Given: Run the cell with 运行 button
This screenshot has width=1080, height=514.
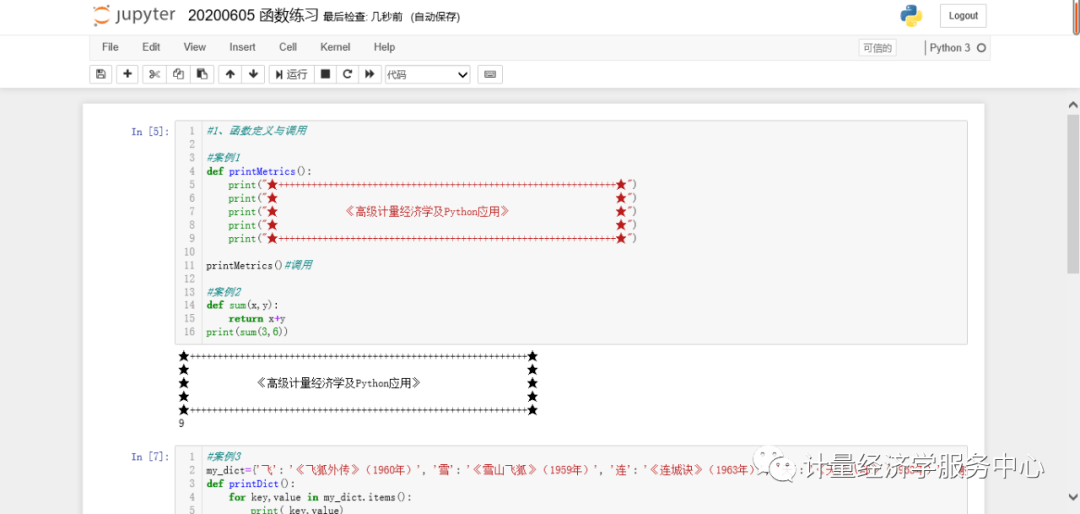Looking at the screenshot, I should pos(291,74).
